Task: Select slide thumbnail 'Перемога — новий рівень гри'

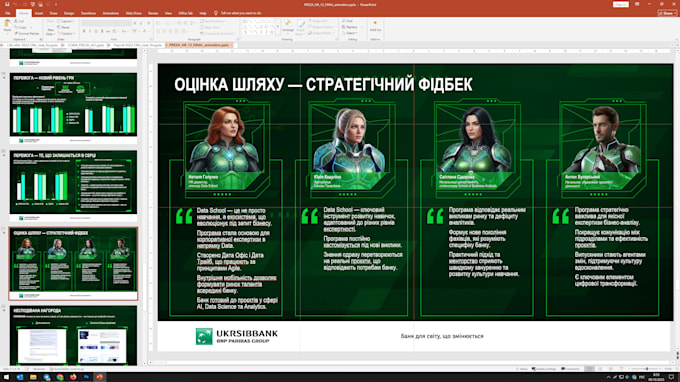Action: pyautogui.click(x=73, y=104)
